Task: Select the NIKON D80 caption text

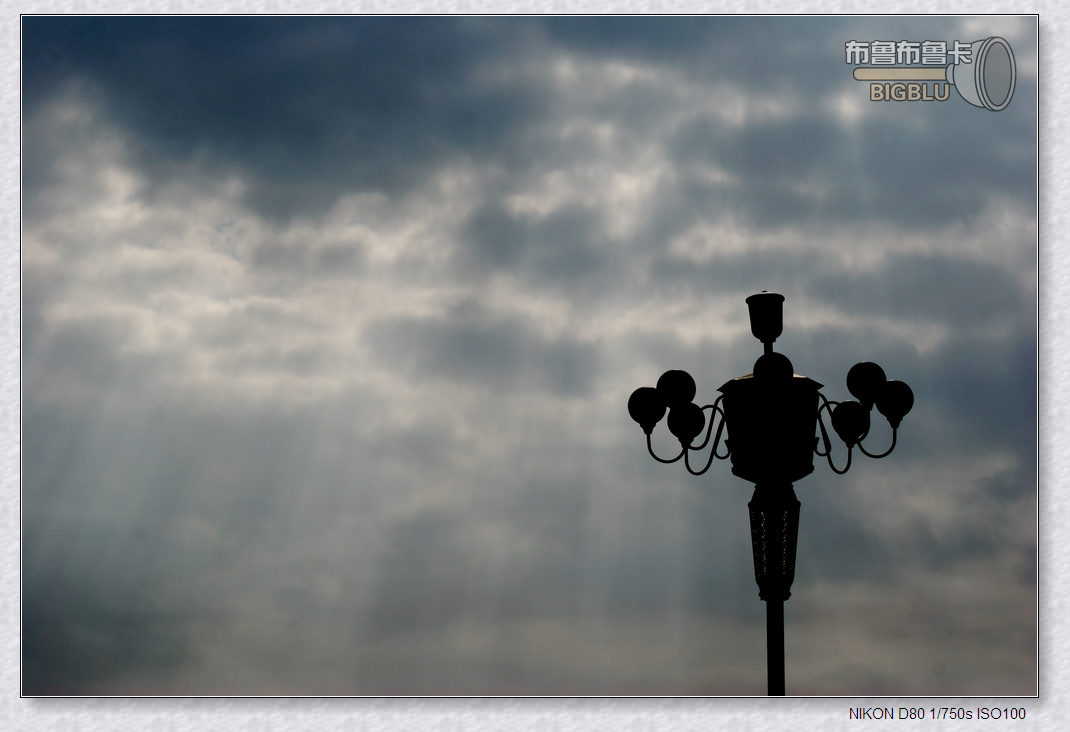Action: (x=886, y=714)
